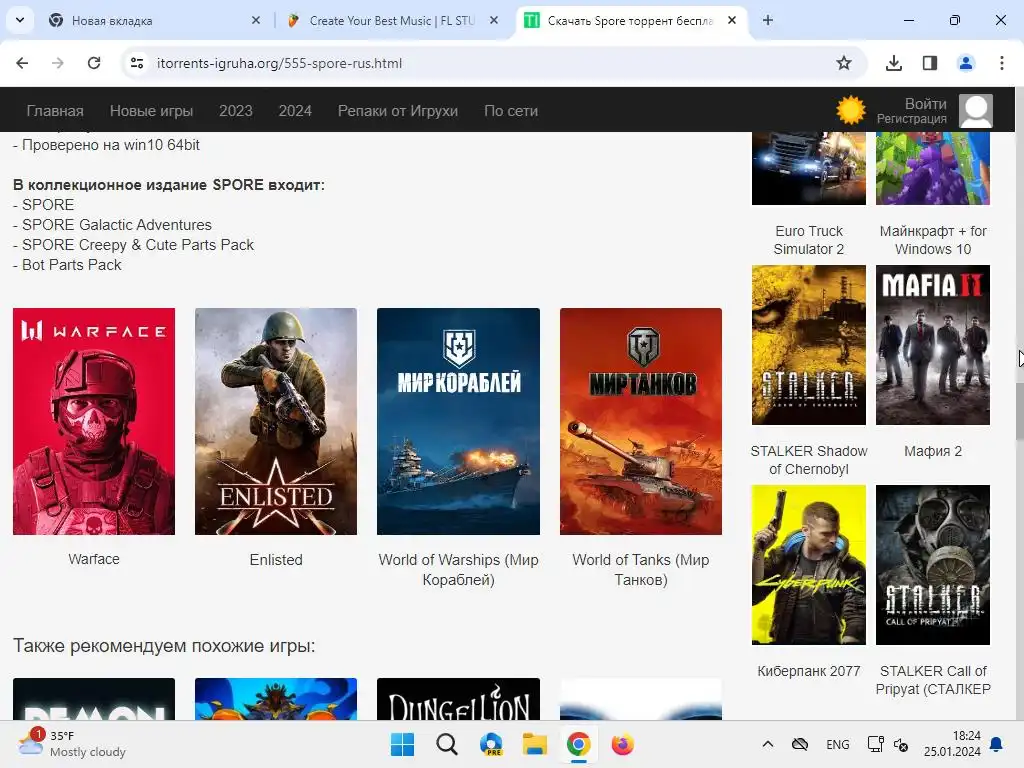Click World of Tanks (Мир Танков) title
The width and height of the screenshot is (1024, 768).
coord(641,569)
